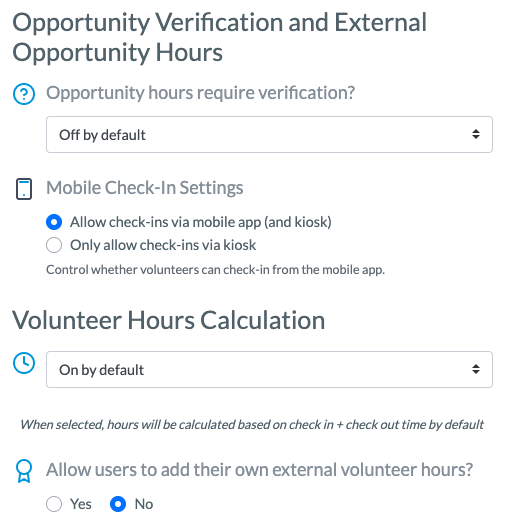Click the up-down arrows on Off by default

pyautogui.click(x=476, y=134)
